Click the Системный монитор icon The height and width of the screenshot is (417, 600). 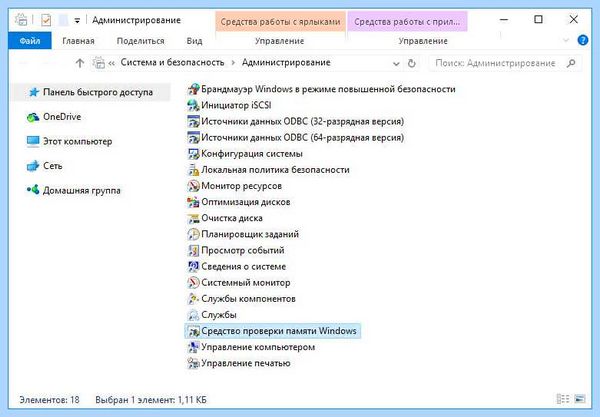click(193, 282)
